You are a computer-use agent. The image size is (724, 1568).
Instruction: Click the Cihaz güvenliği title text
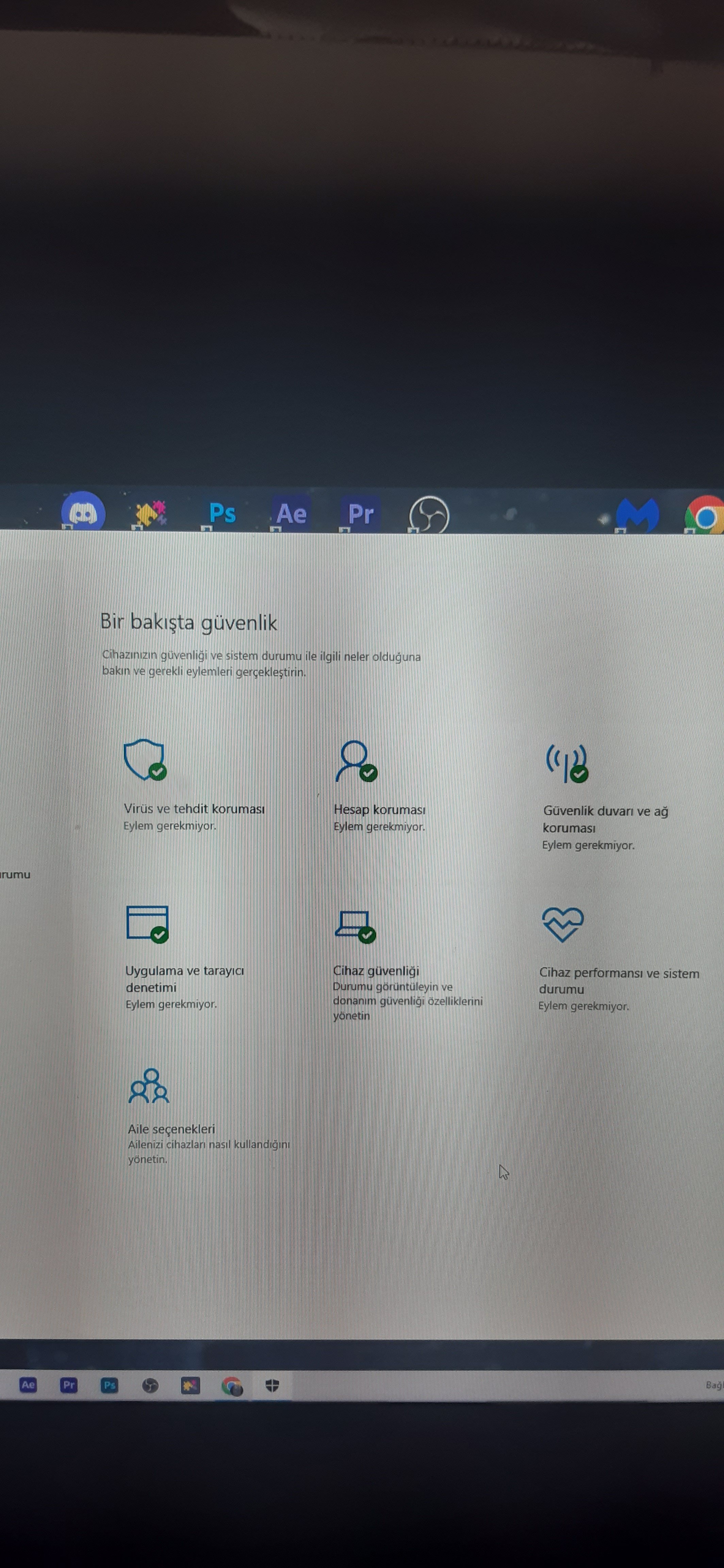(375, 970)
